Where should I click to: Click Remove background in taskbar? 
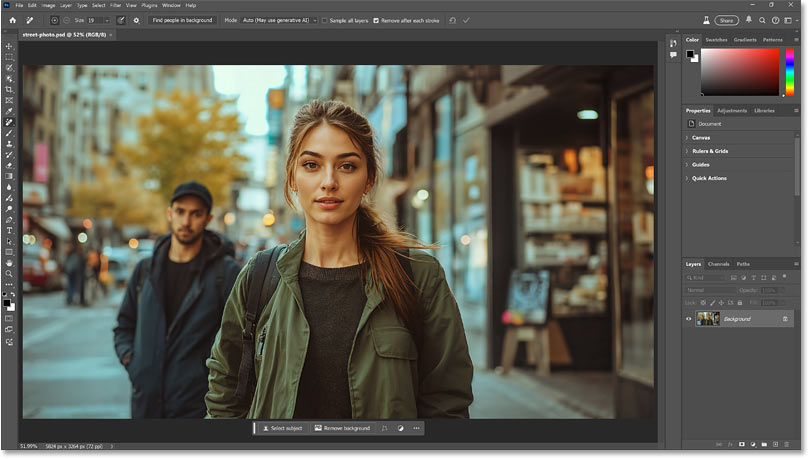[343, 429]
